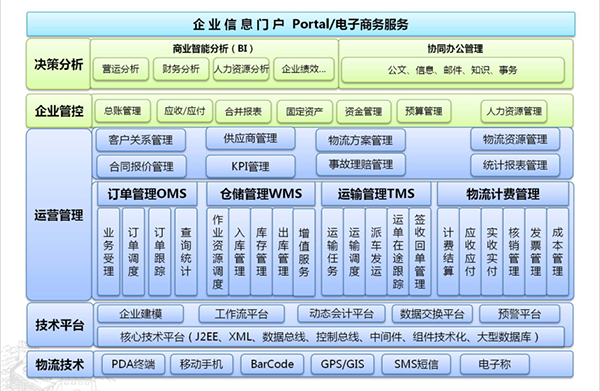
Task: Select the 签收回单管理 column
Action: click(420, 252)
